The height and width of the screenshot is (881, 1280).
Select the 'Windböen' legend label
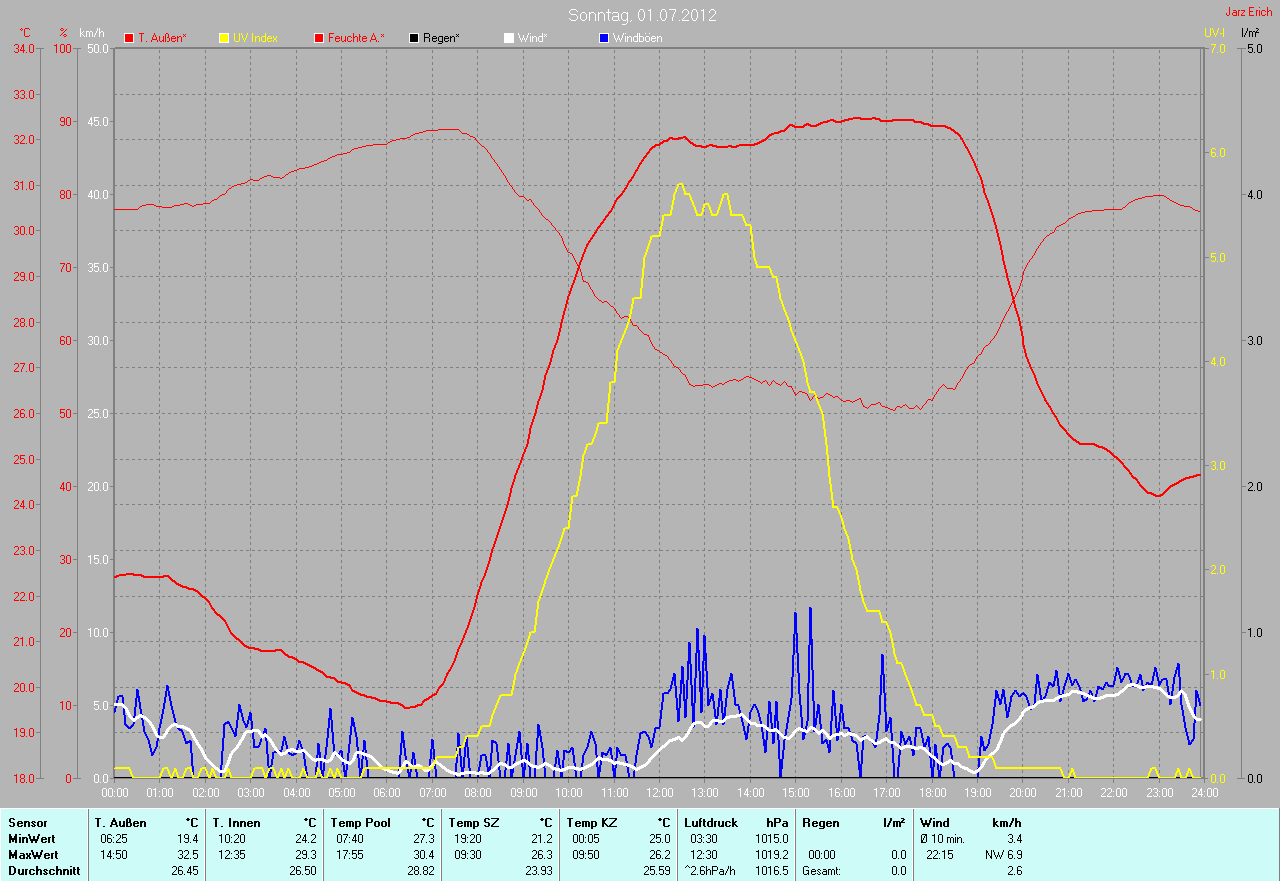coord(637,38)
